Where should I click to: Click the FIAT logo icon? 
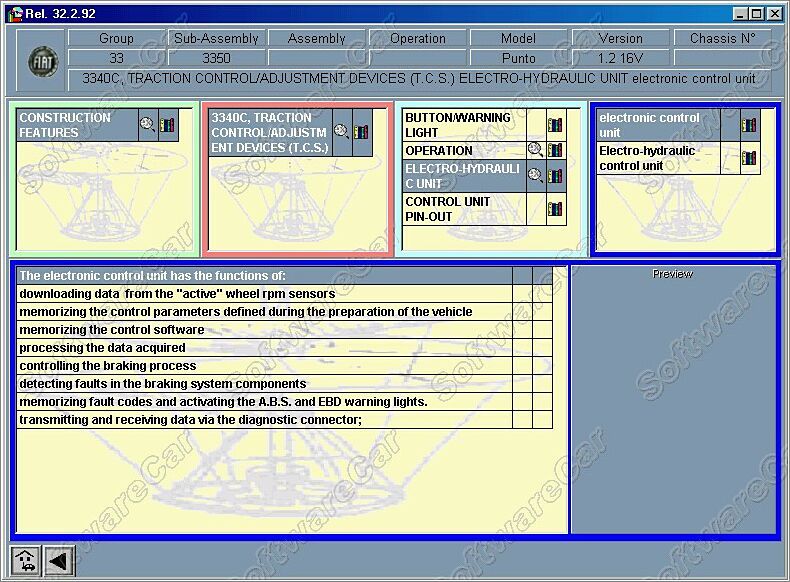[43, 62]
